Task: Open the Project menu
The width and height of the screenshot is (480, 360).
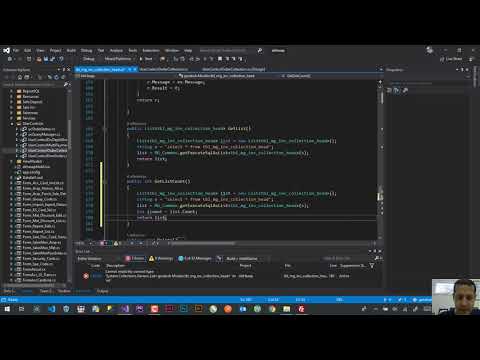Action: (55, 51)
